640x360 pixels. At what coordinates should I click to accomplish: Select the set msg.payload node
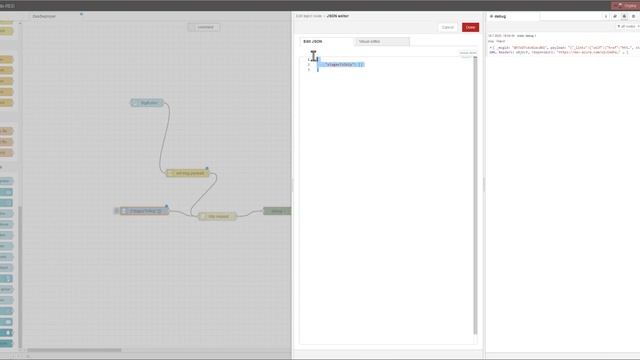coord(188,173)
